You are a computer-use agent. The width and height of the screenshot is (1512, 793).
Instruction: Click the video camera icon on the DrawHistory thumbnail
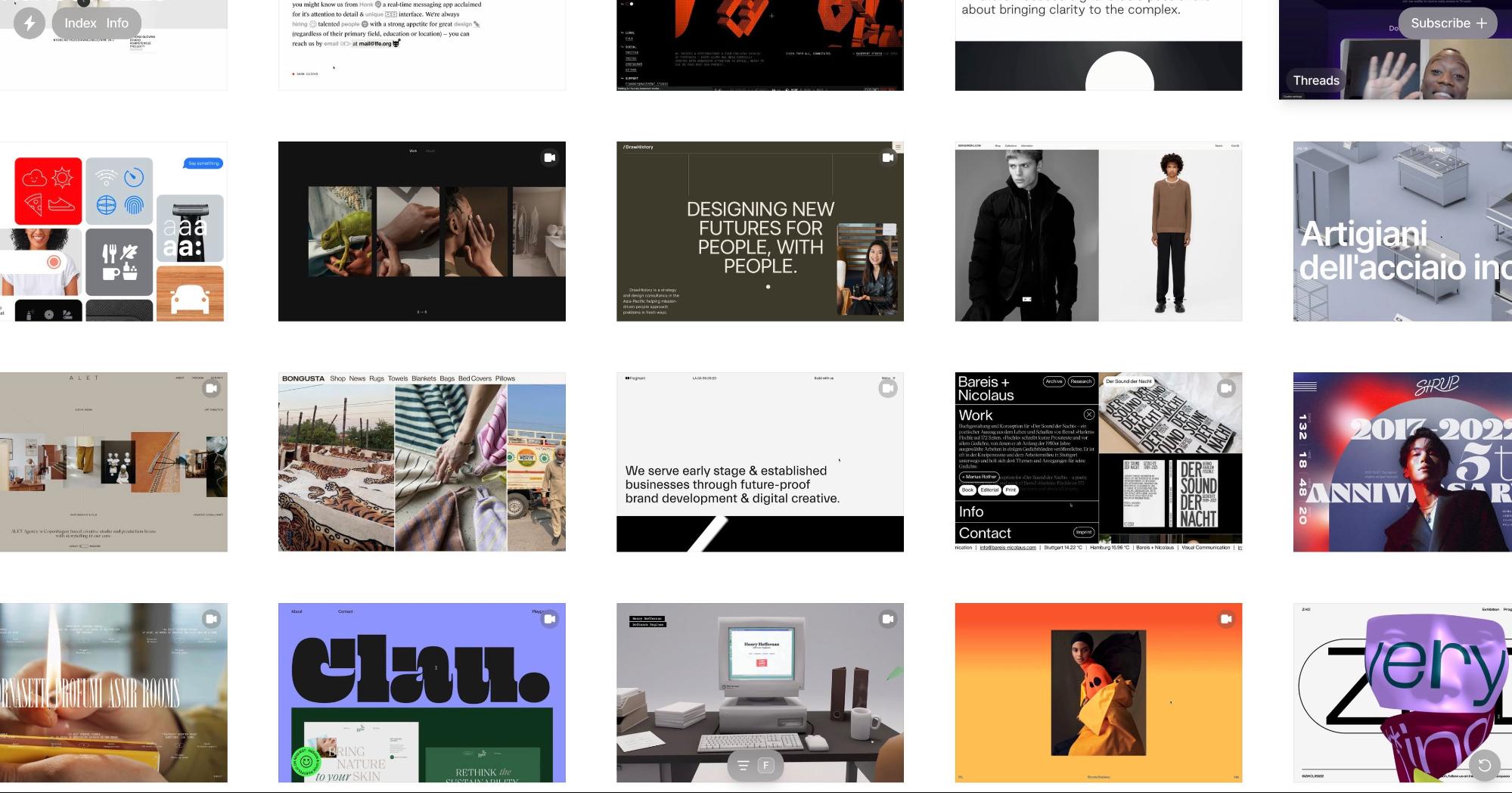coord(889,157)
